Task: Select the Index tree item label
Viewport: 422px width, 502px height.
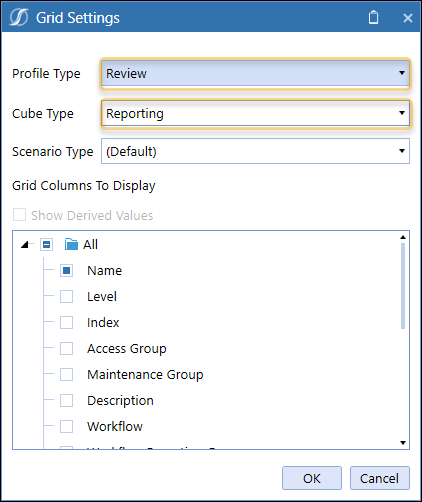Action: coord(103,323)
